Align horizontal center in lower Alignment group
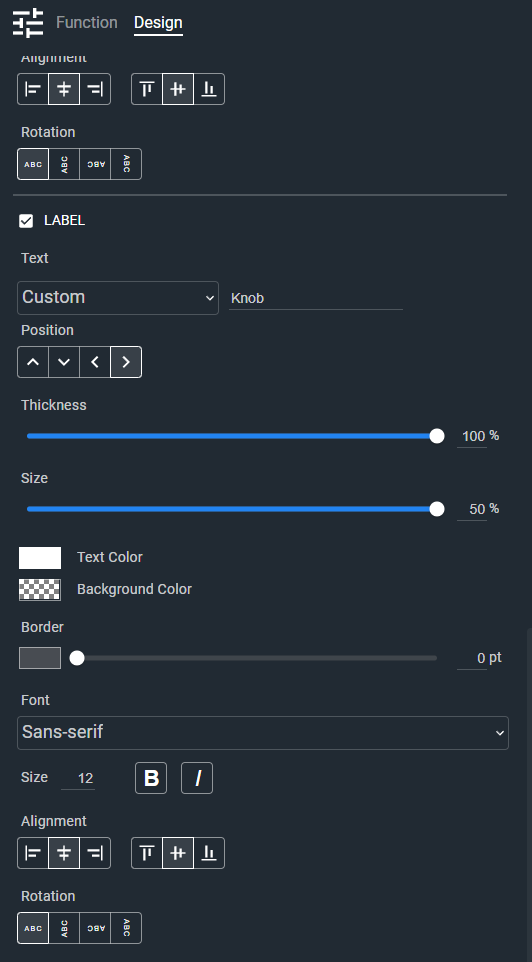 click(64, 853)
